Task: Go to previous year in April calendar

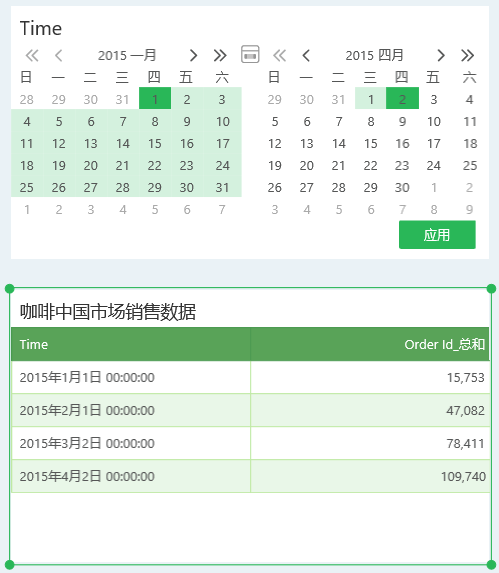Action: click(279, 56)
